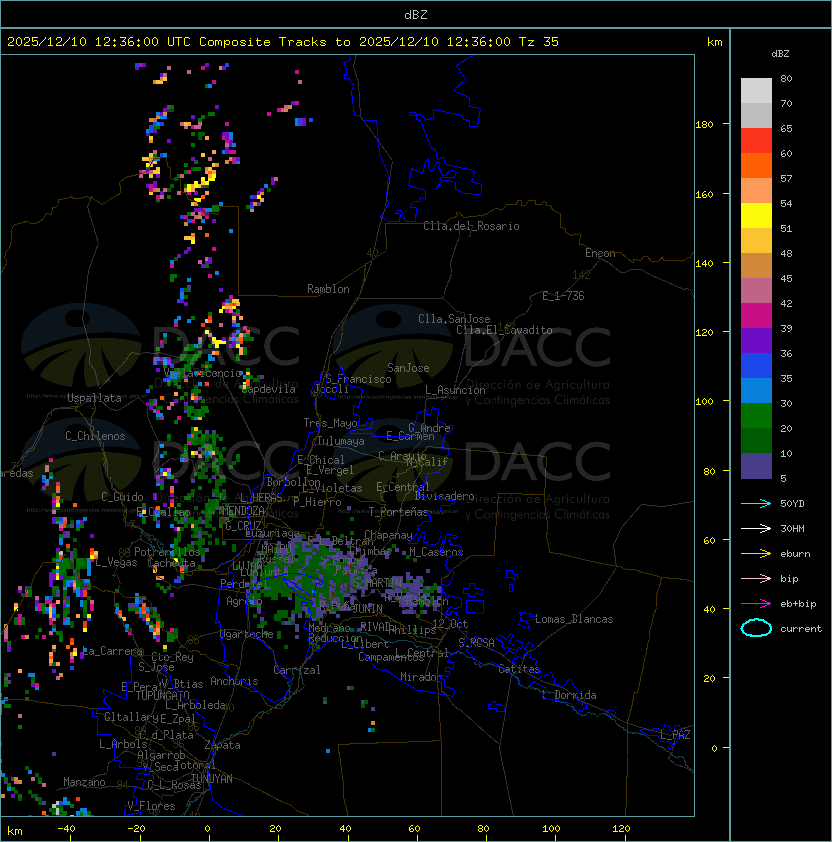Click the 'dBZ' heading above the color legend
832x842 pixels.
[x=780, y=54]
